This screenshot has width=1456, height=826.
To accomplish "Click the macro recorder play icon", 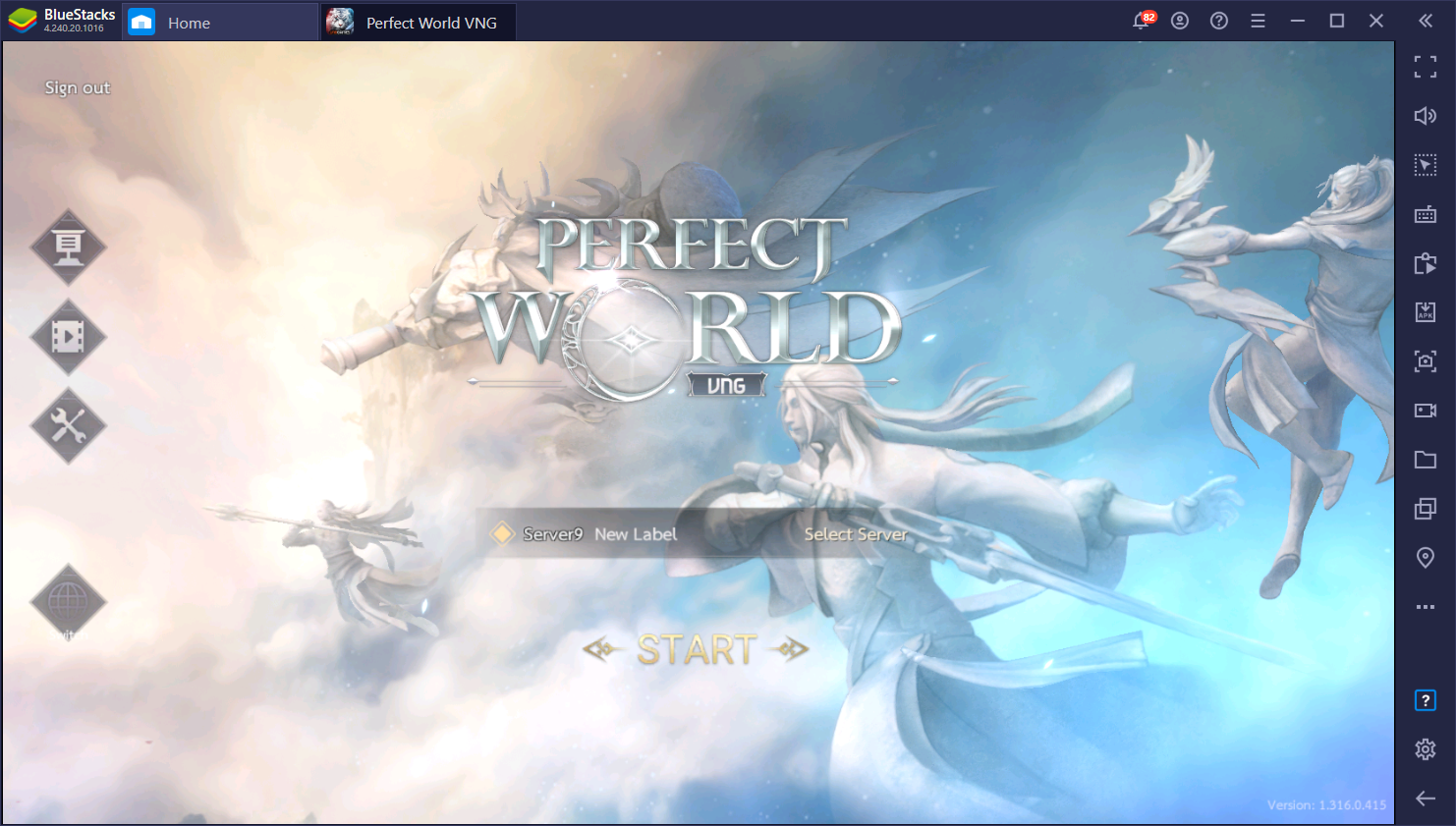I will [x=1426, y=263].
